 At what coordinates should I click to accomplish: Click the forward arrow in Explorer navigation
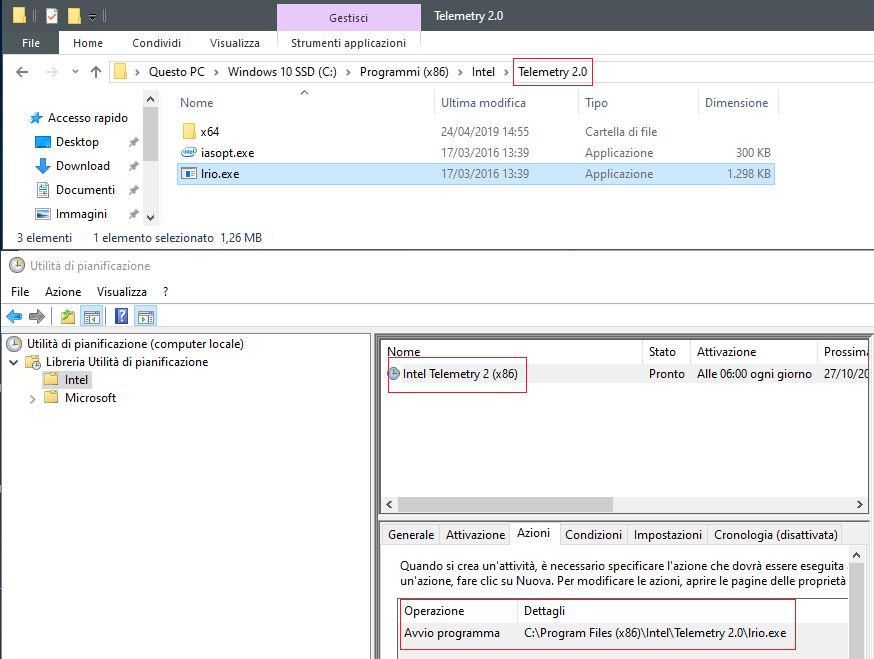(51, 72)
